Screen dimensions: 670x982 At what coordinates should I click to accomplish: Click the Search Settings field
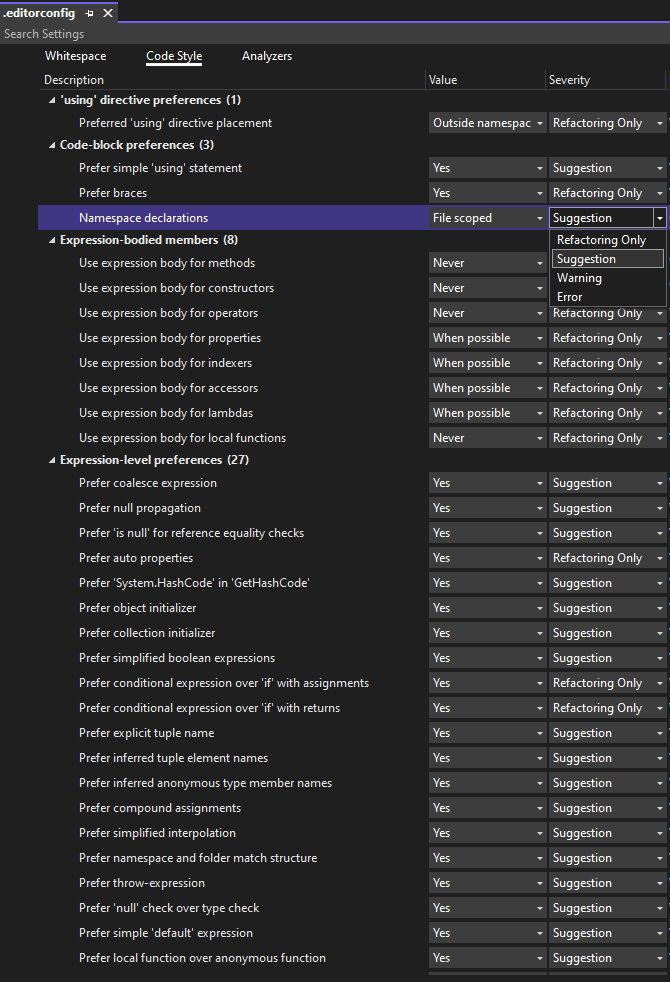click(100, 33)
